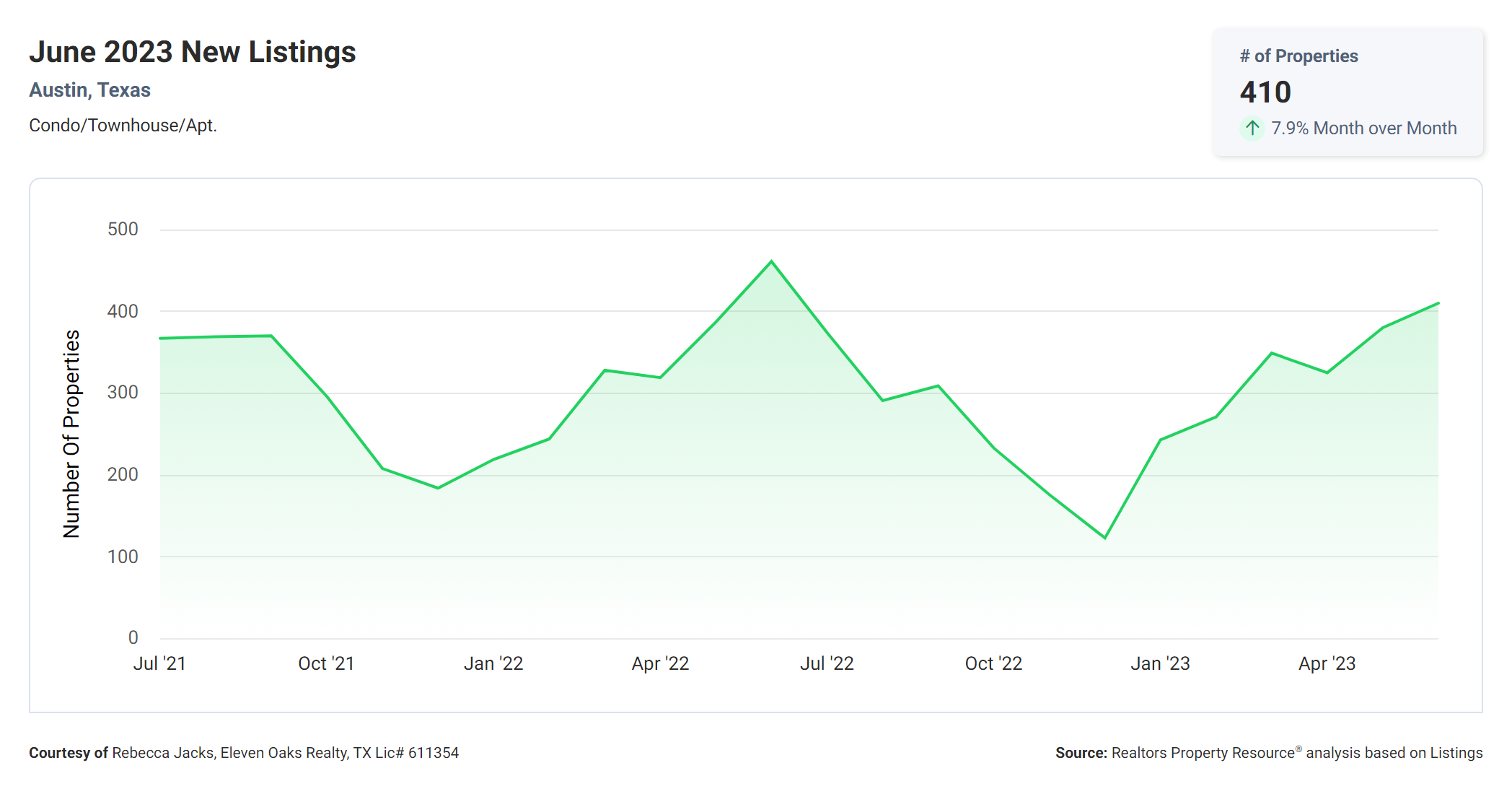Screen dimensions: 1512x794
Task: Click the y-axis label 0
Action: click(x=133, y=637)
